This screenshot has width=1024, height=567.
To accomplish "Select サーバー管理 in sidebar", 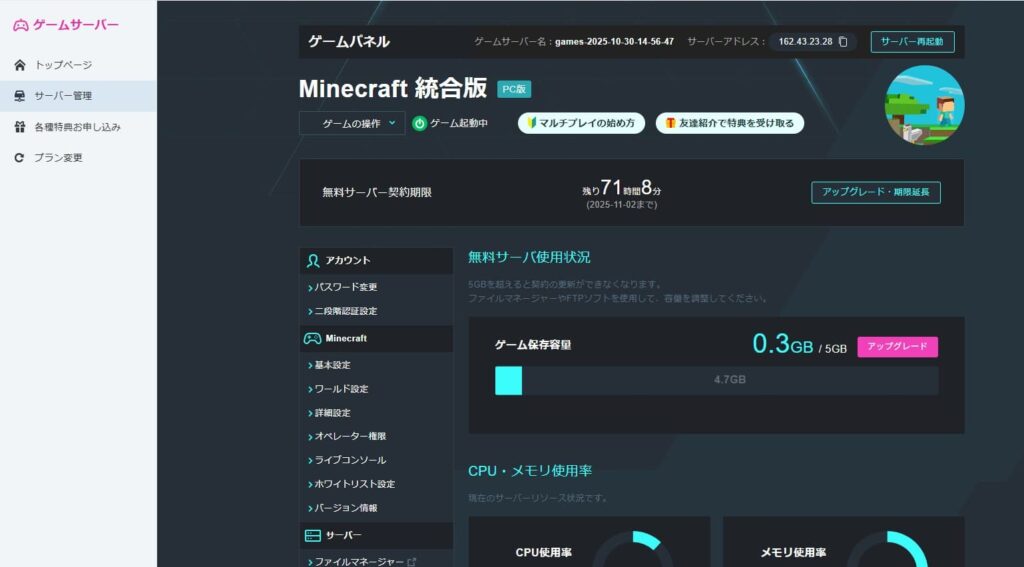I will click(x=78, y=96).
